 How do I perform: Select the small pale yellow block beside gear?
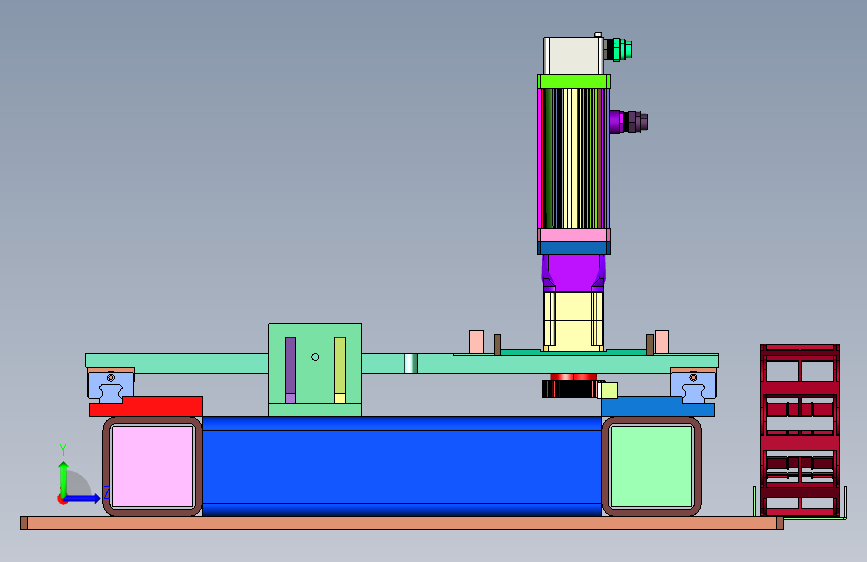[608, 390]
